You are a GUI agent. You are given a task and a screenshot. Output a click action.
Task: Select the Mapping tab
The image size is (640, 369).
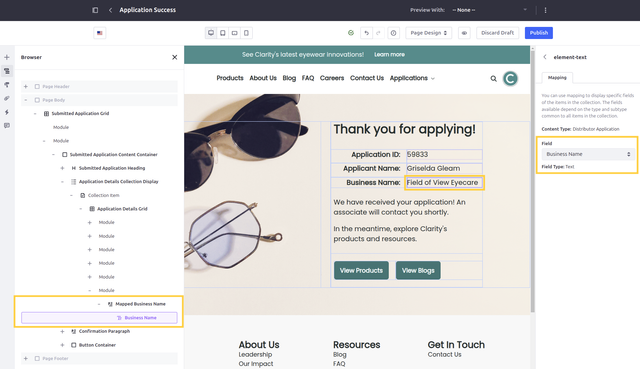pos(557,77)
